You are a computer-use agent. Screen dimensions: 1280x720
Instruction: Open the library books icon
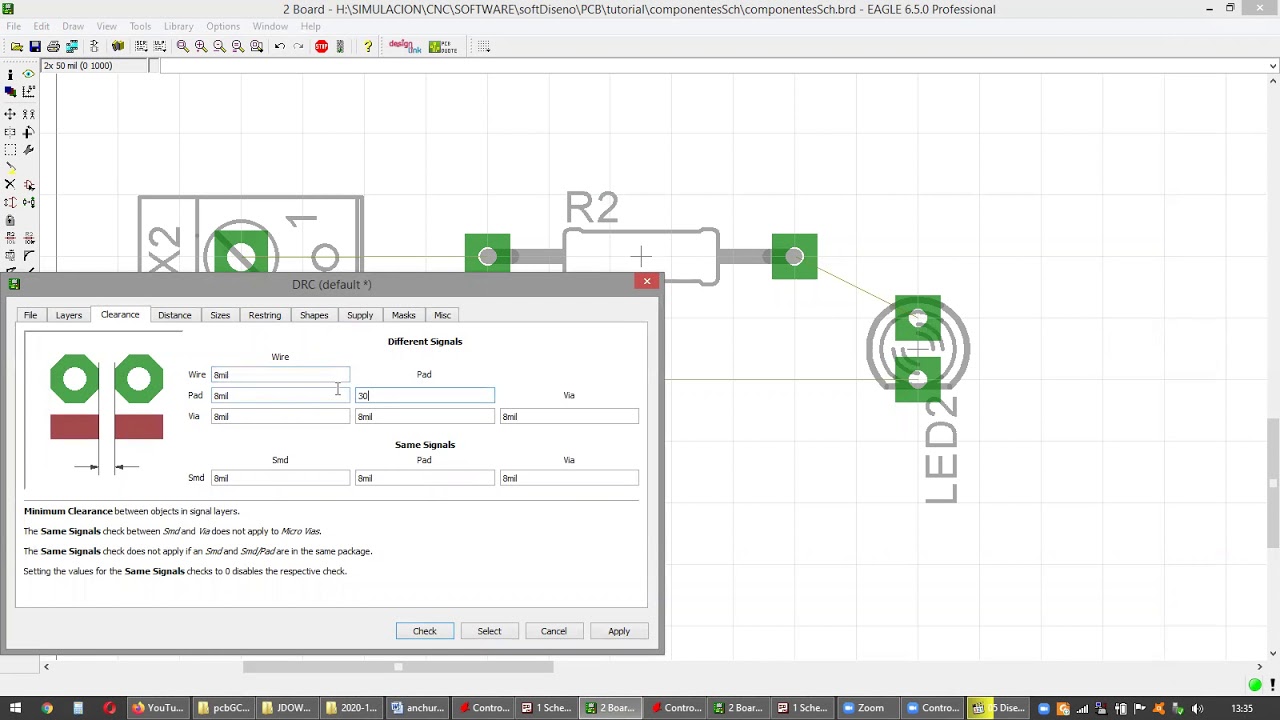118,47
